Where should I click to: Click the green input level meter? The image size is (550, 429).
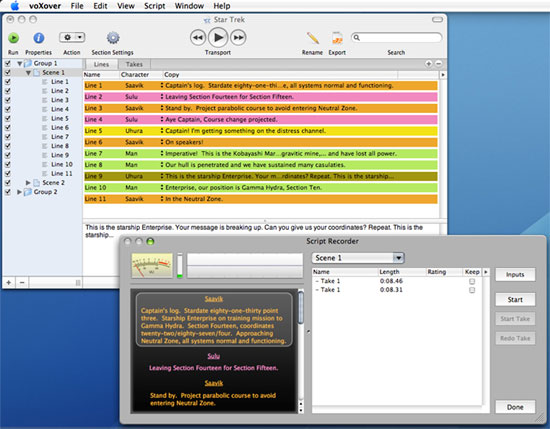pyautogui.click(x=180, y=266)
